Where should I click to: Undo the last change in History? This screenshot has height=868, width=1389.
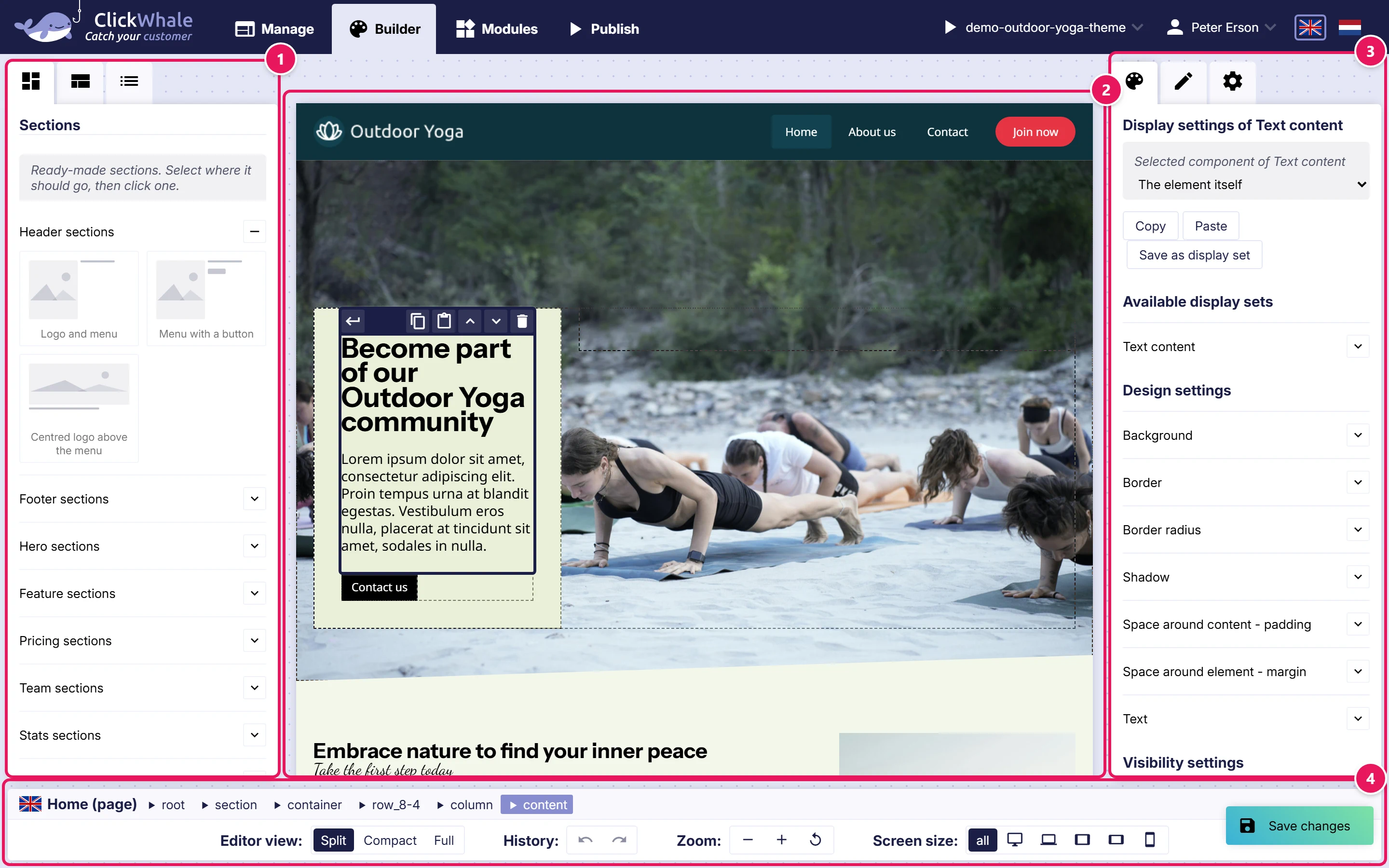pyautogui.click(x=586, y=840)
